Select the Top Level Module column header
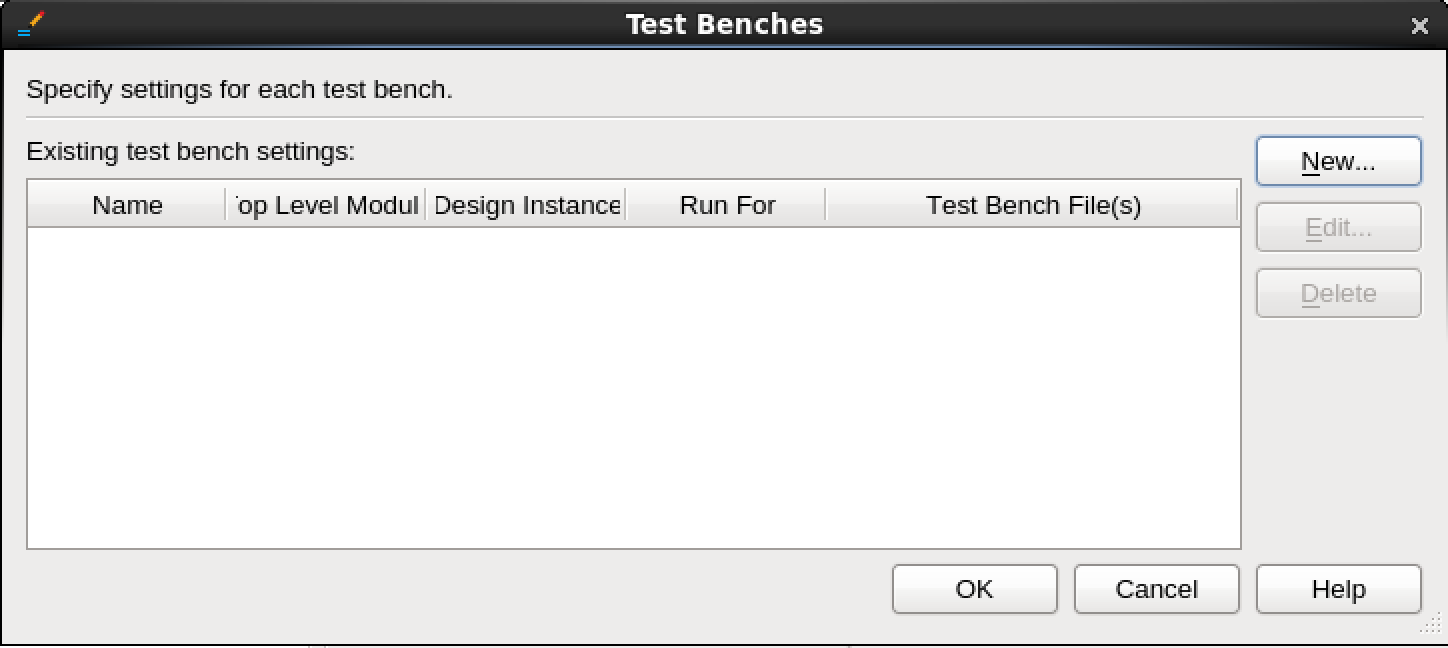 point(326,205)
